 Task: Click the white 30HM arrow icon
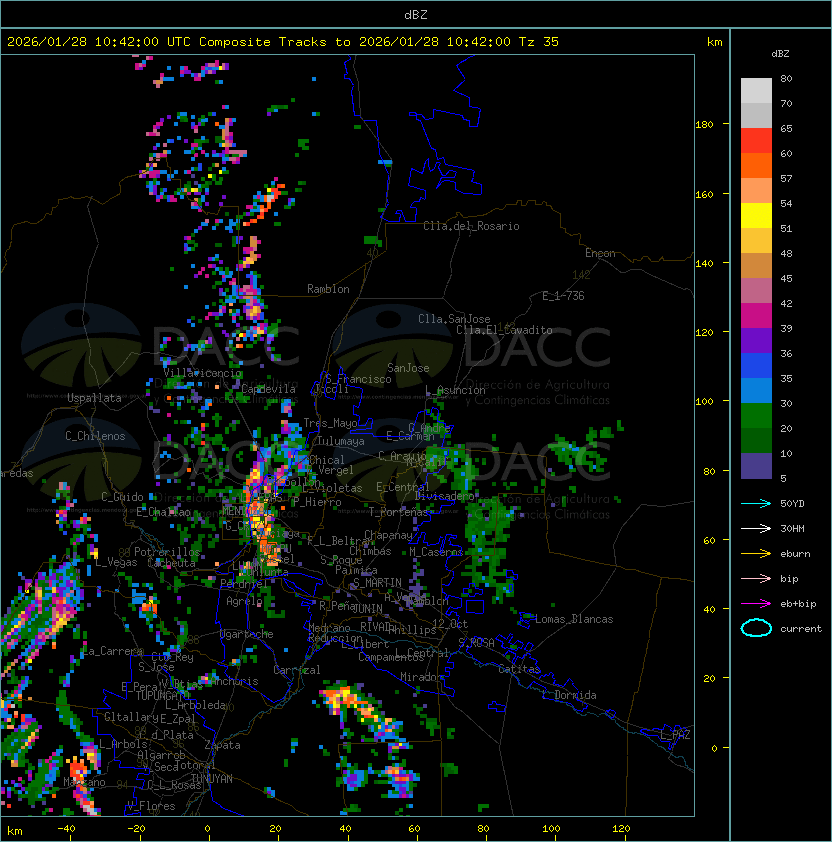tap(756, 528)
